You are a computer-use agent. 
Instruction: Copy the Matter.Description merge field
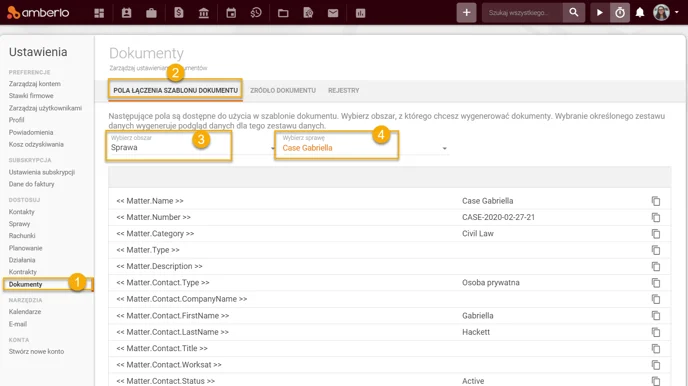click(x=656, y=266)
